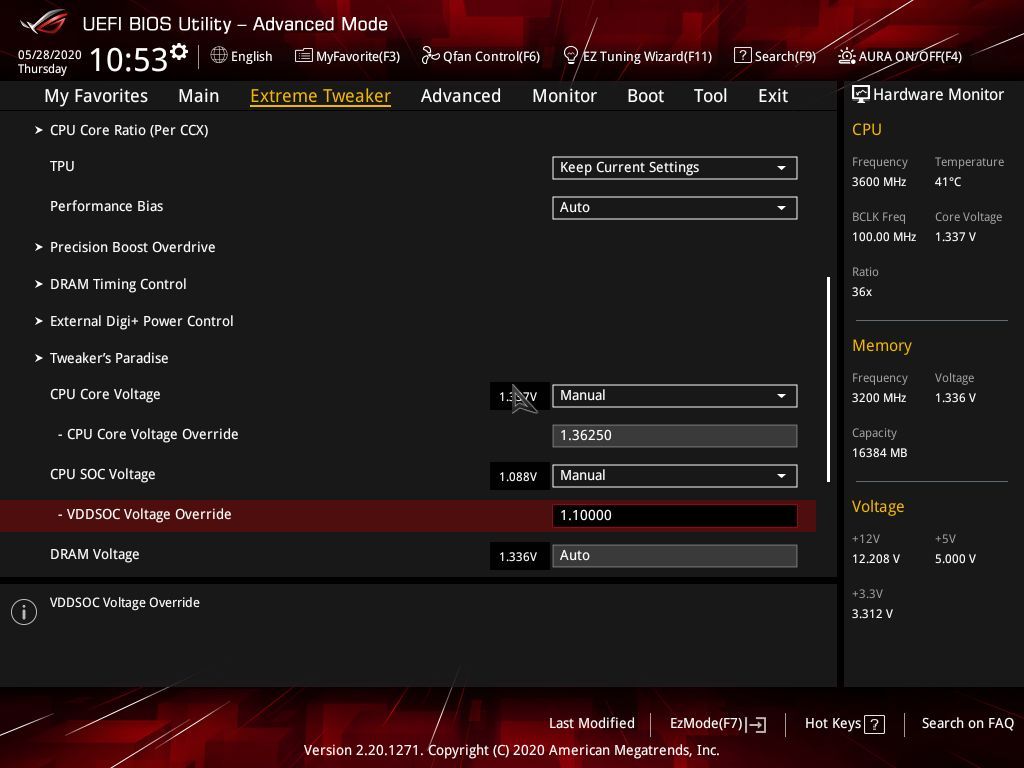Screen dimensions: 1024x768
Task: Click BCLK Freq value 100.00 MHz
Action: (x=884, y=237)
